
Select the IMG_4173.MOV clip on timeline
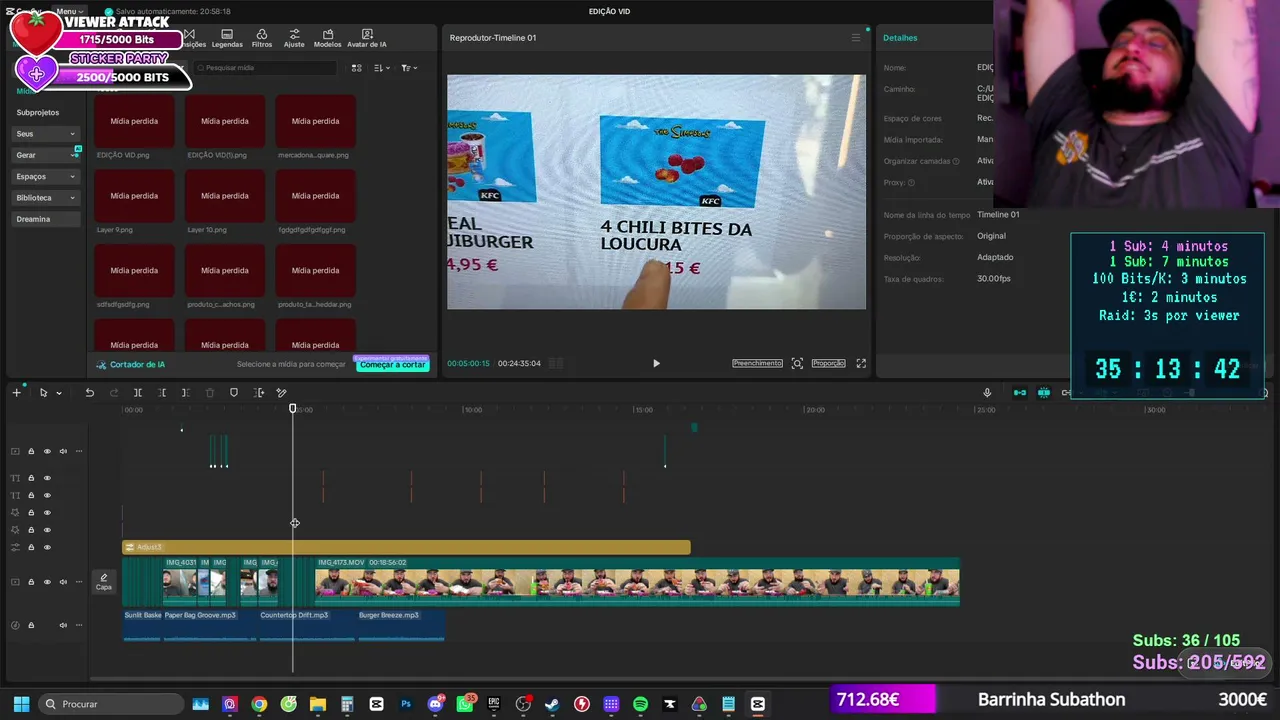(637, 582)
